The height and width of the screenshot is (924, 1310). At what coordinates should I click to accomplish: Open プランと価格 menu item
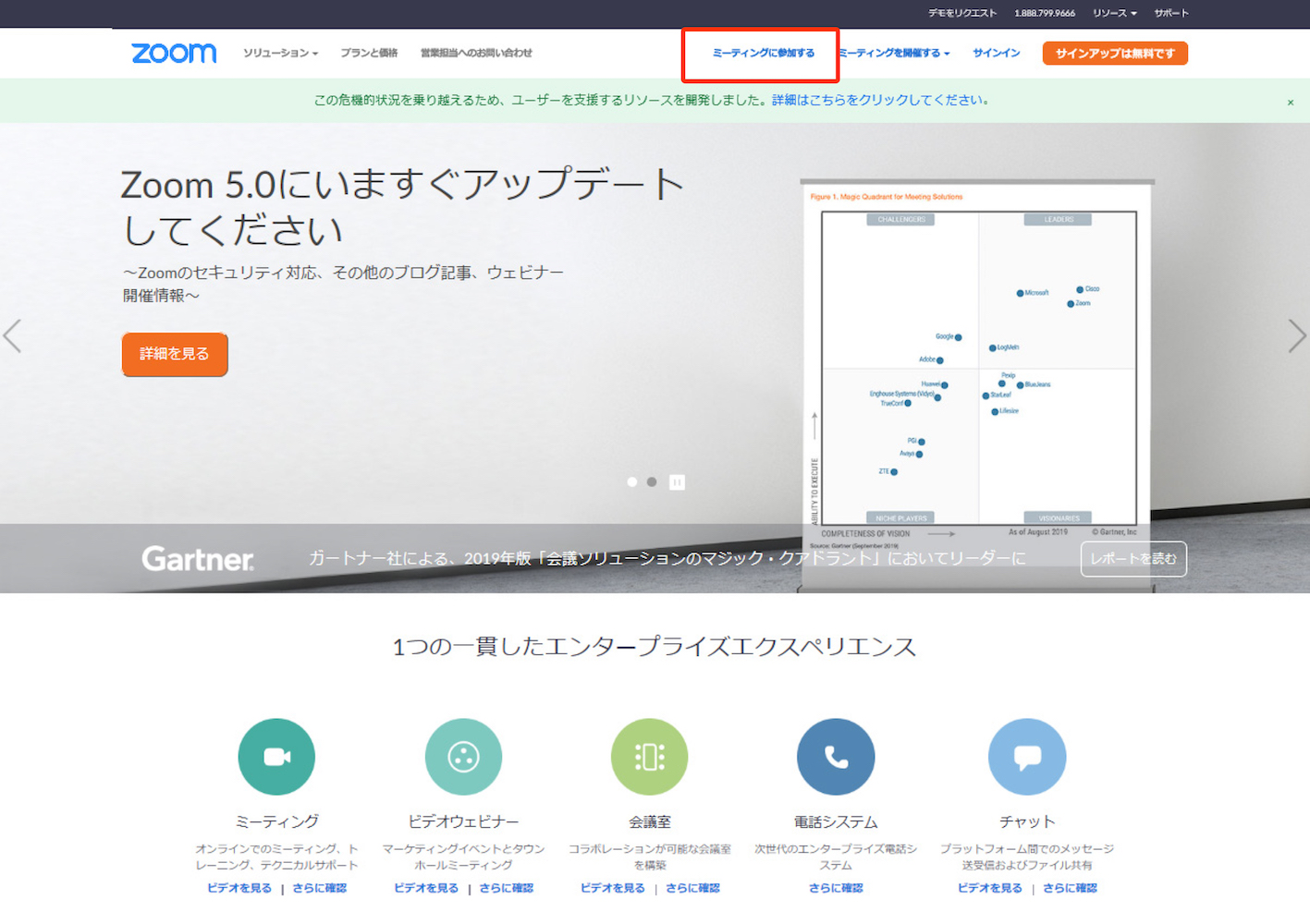pyautogui.click(x=369, y=54)
